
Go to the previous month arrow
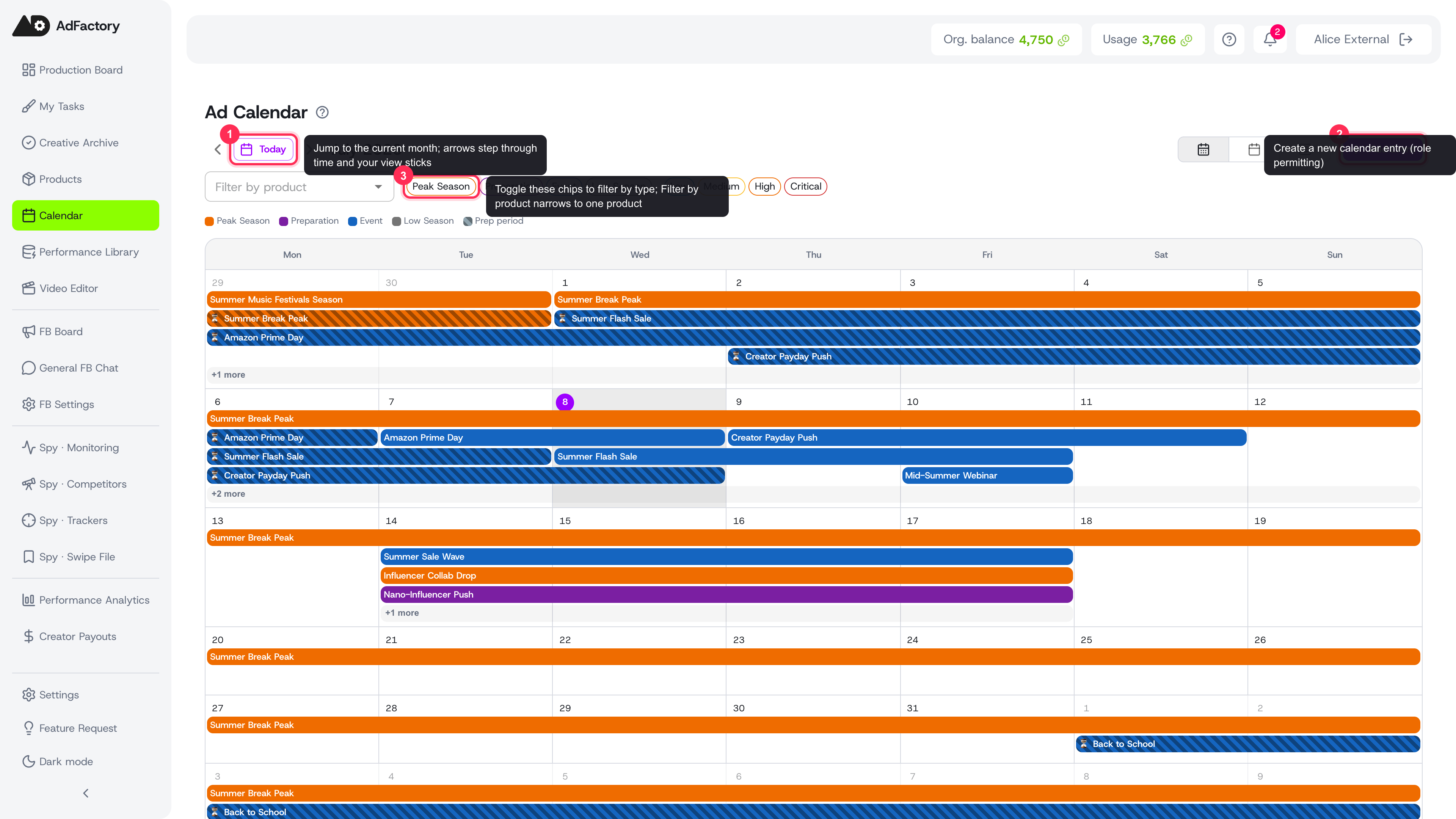[218, 149]
